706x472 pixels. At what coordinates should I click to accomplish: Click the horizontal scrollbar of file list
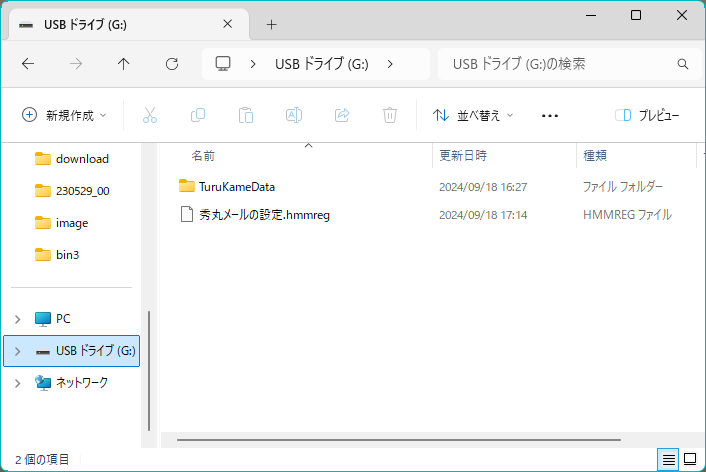(399, 440)
